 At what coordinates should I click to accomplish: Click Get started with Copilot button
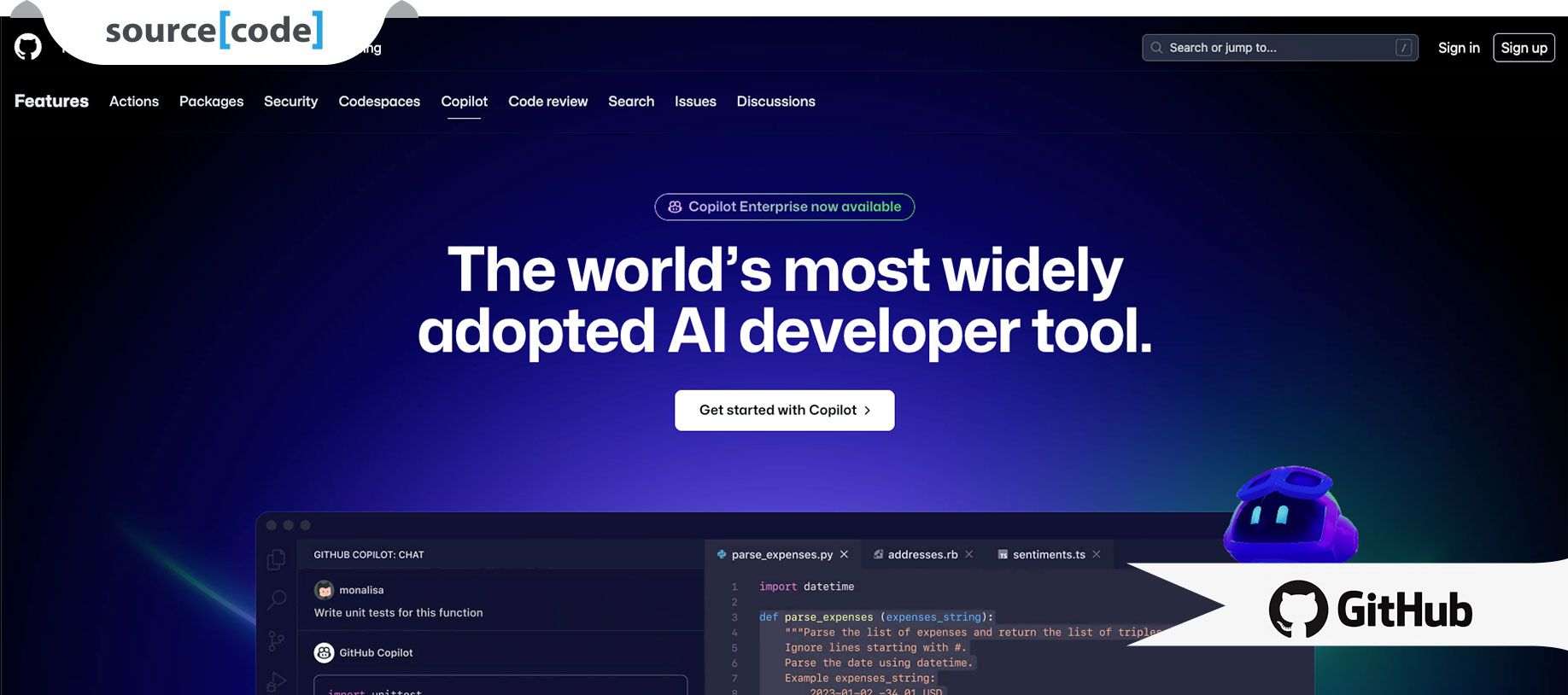point(784,410)
